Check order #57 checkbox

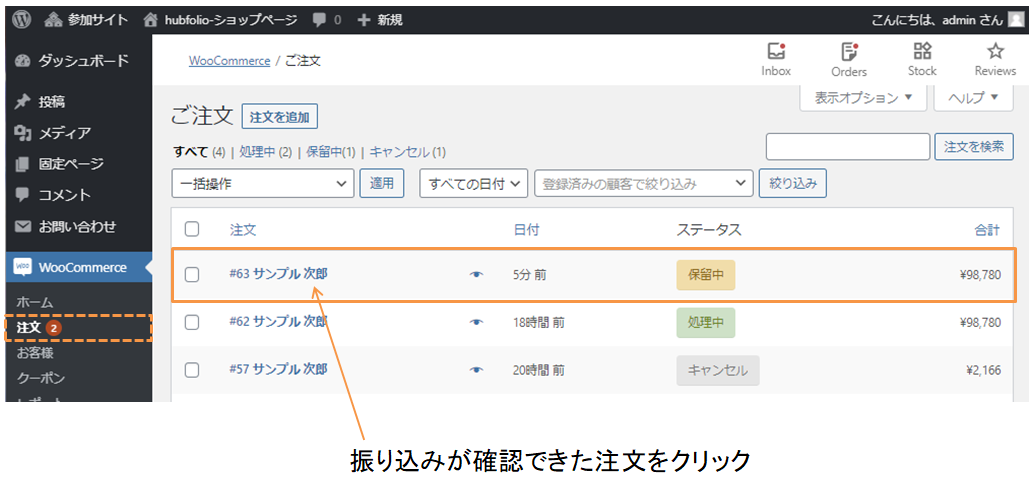point(192,370)
